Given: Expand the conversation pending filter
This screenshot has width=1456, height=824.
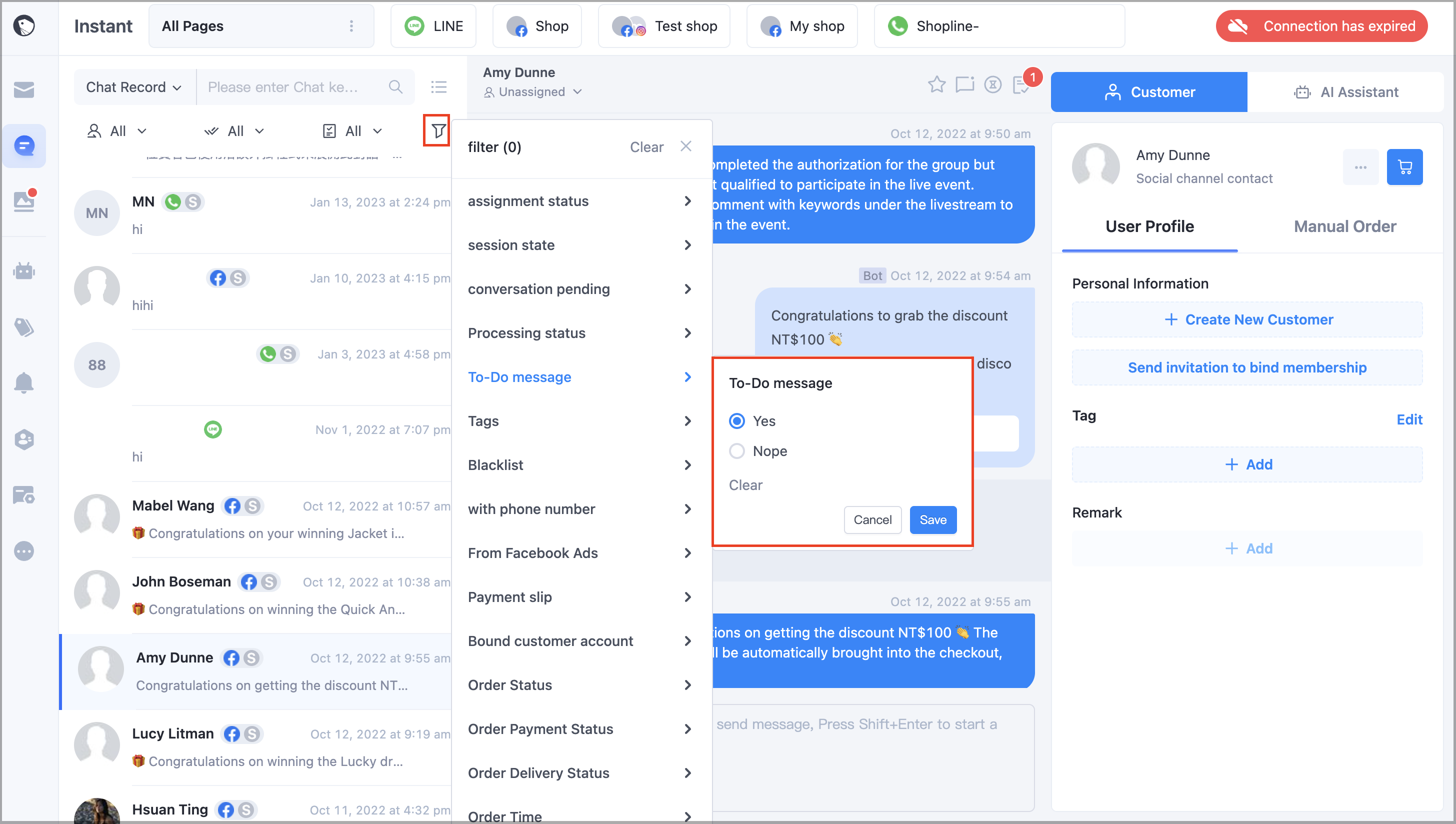Looking at the screenshot, I should coord(580,288).
